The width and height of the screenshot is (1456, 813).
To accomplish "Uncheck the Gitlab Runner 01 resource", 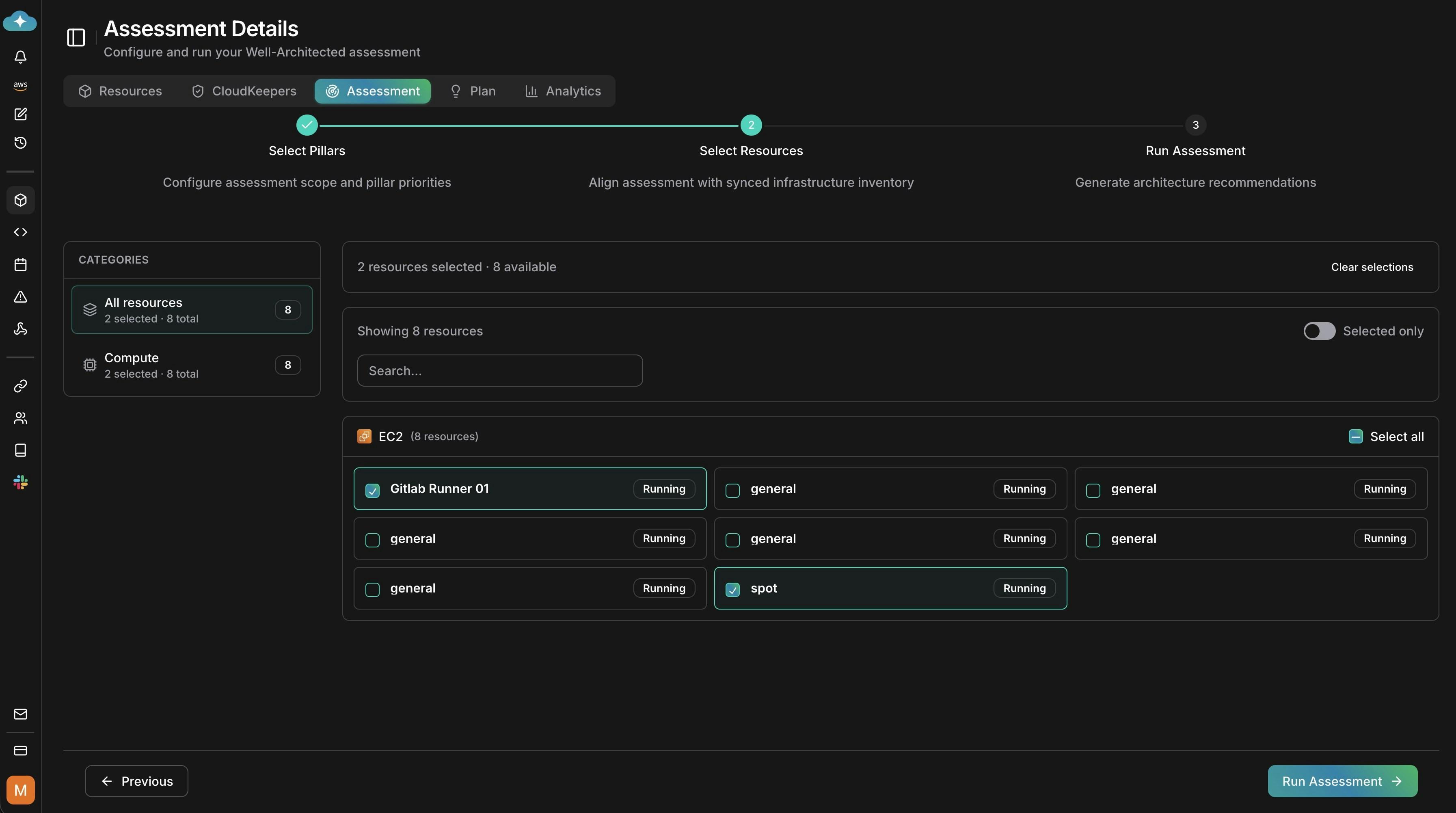I will point(372,491).
